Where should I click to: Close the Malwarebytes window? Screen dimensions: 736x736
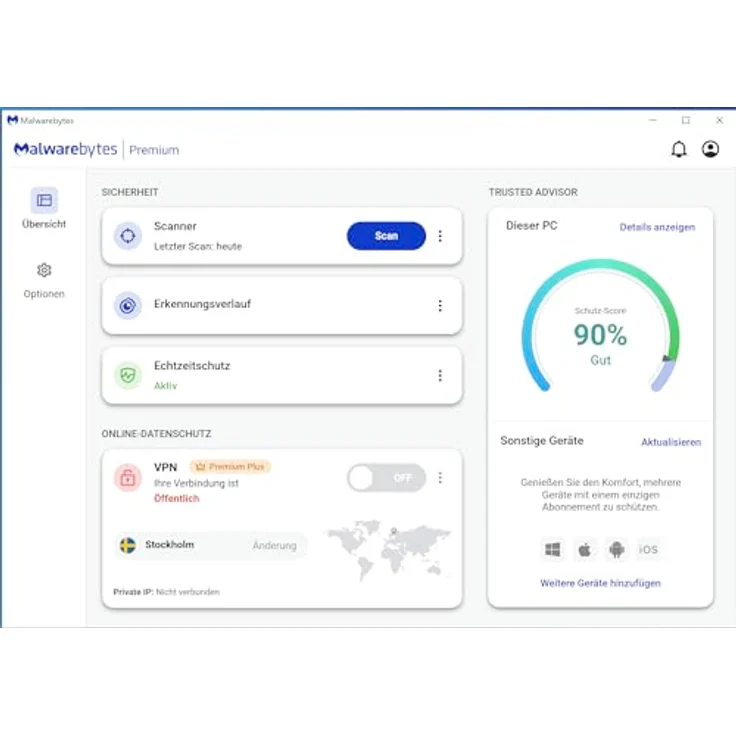(x=719, y=120)
